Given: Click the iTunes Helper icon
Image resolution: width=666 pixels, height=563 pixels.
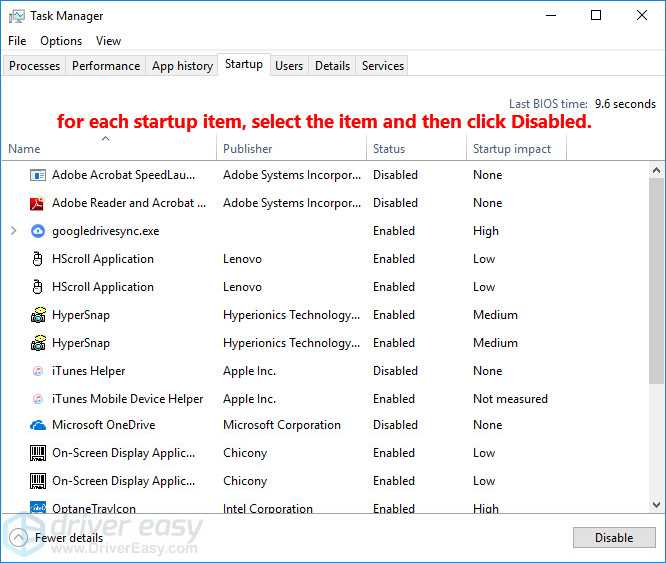Looking at the screenshot, I should click(38, 371).
